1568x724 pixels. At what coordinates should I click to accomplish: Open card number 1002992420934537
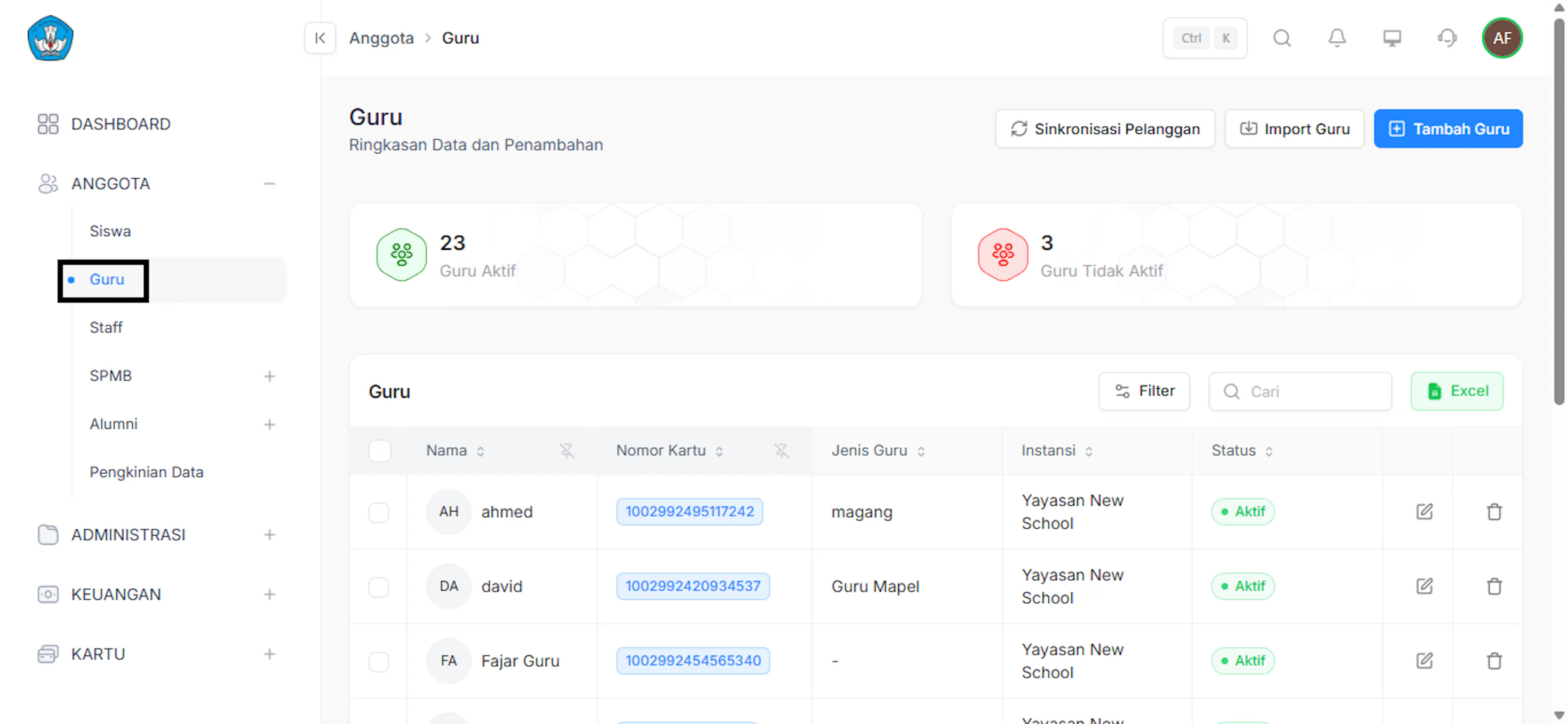[x=693, y=586]
